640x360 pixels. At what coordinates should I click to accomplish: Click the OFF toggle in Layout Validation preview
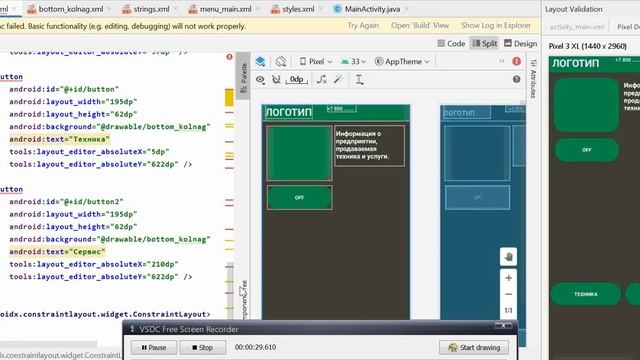click(x=587, y=150)
